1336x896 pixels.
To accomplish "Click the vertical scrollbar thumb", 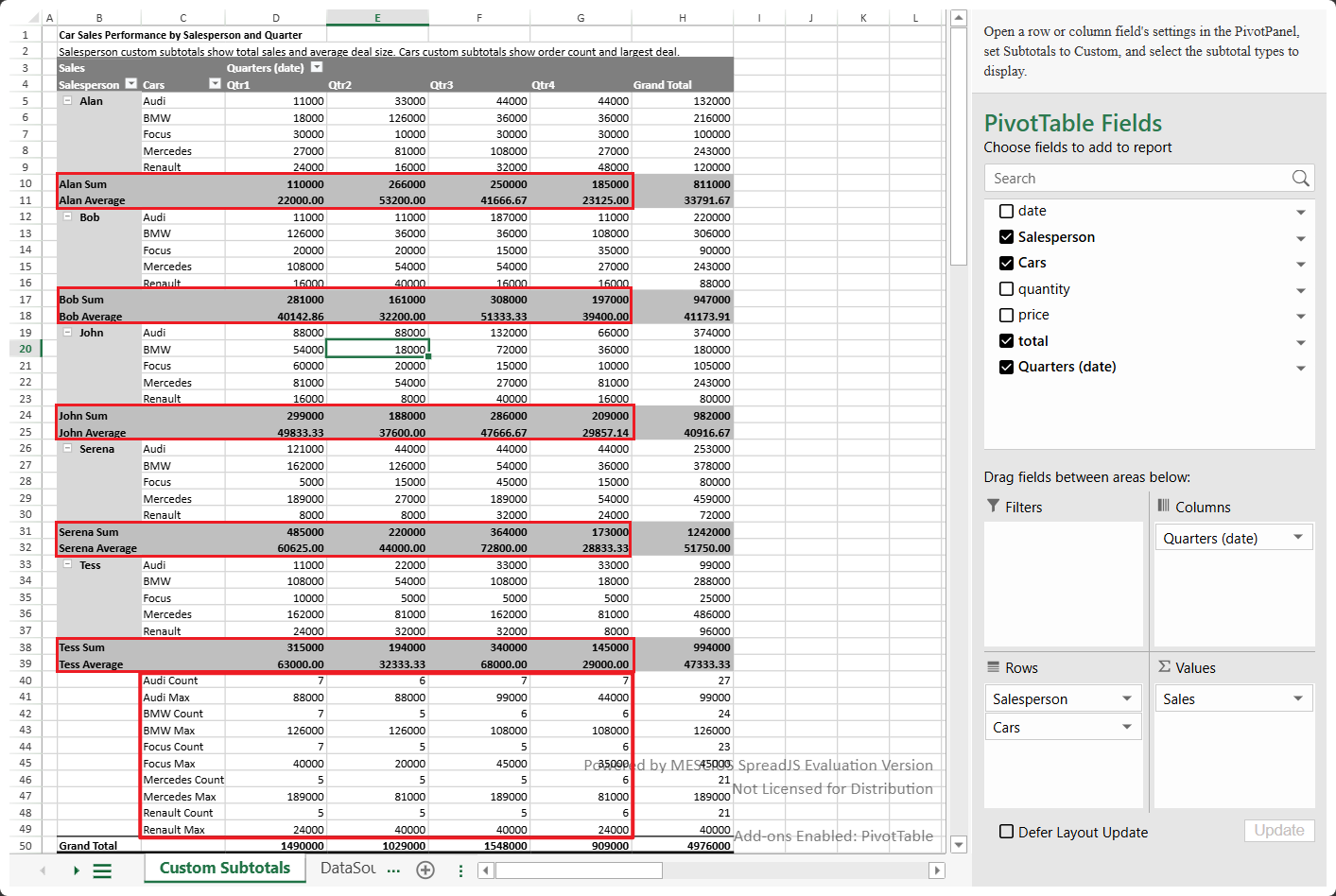I will coord(958,146).
